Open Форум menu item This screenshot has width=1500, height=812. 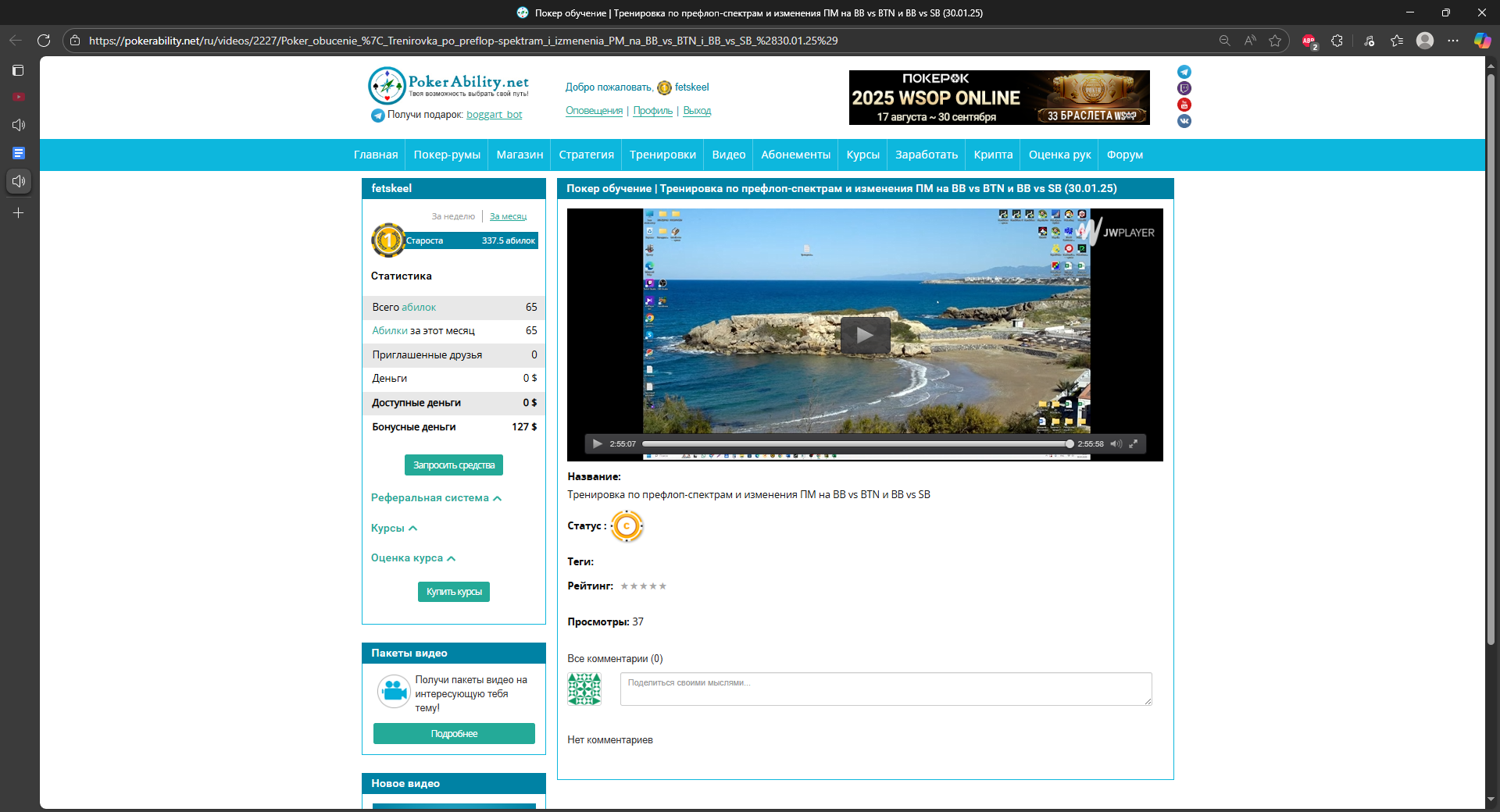tap(1125, 155)
